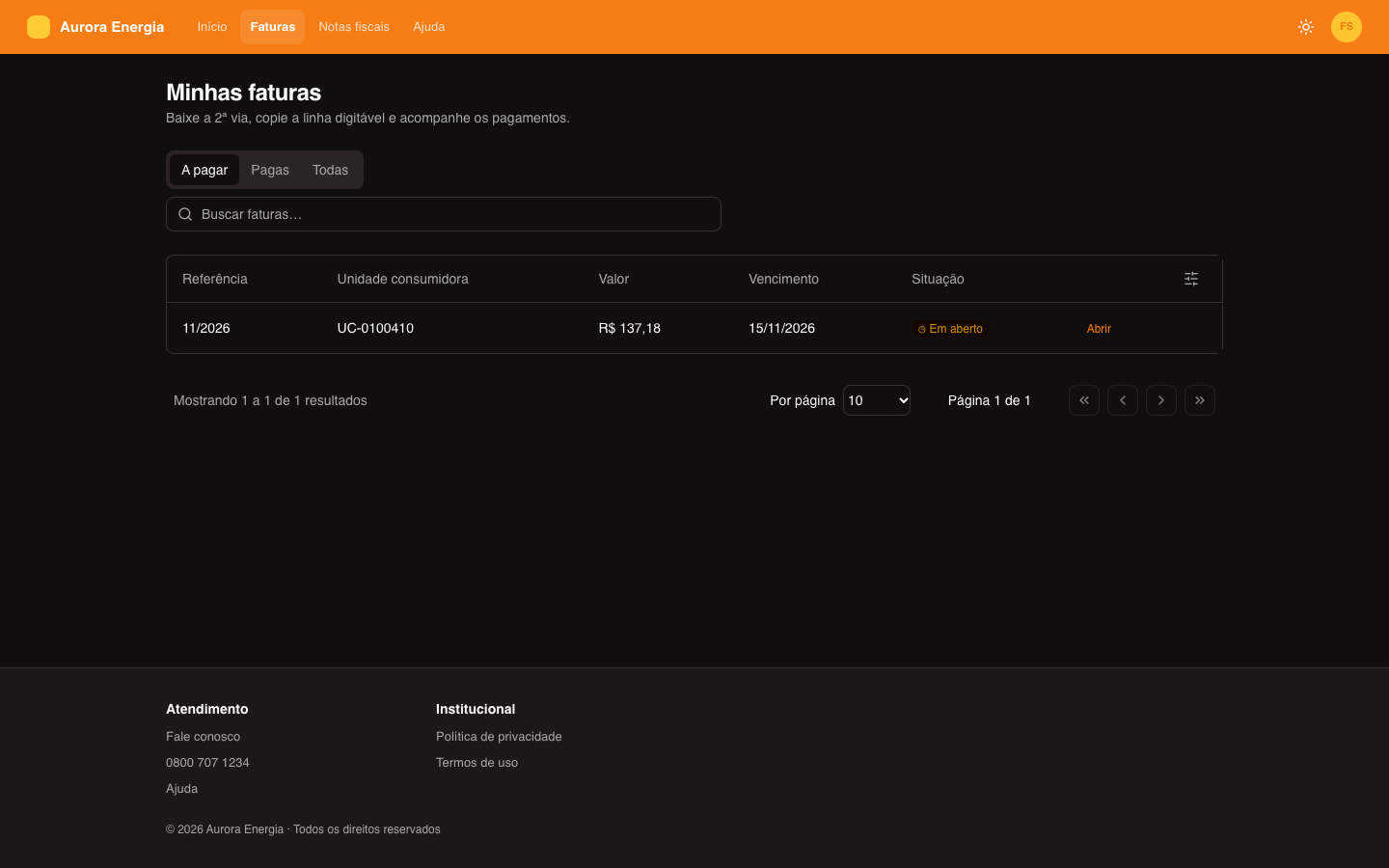Open Termos de uso link

tap(477, 763)
